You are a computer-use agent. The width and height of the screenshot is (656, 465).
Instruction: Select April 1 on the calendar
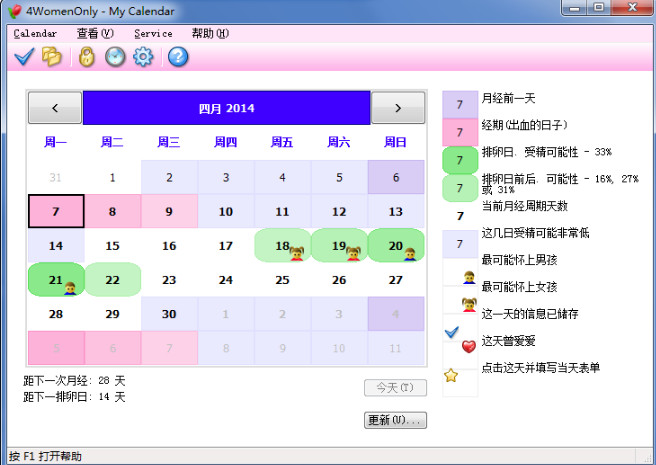coord(113,177)
